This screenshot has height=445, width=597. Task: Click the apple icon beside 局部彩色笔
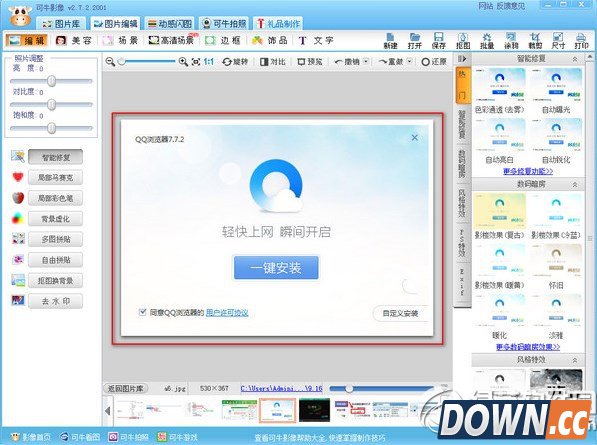click(18, 198)
